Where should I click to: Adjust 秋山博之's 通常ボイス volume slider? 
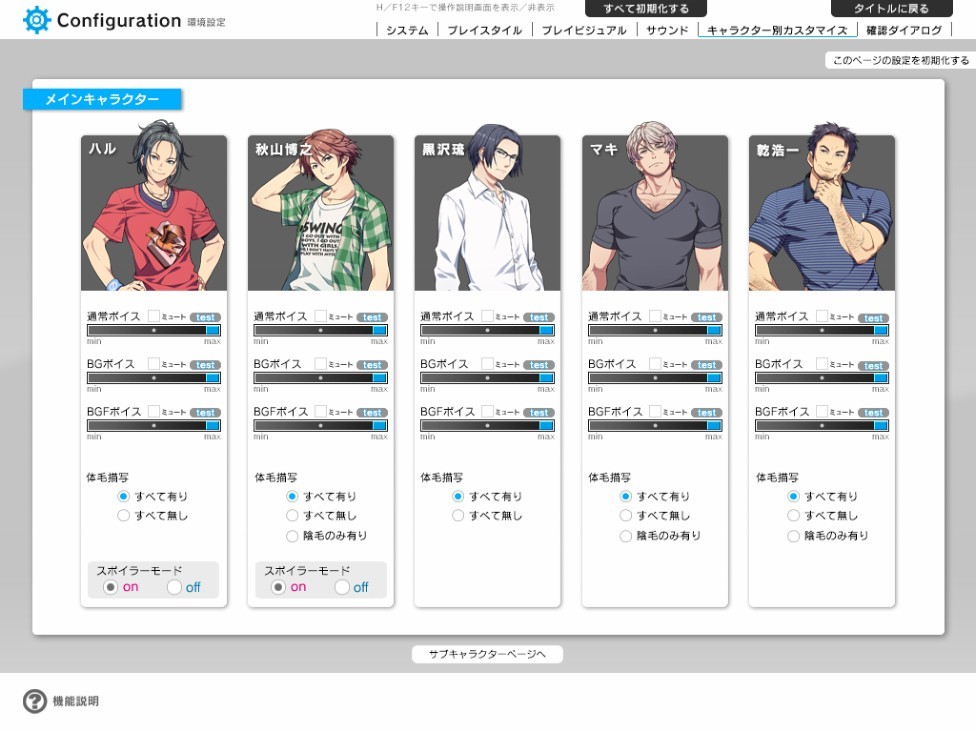pyautogui.click(x=320, y=330)
